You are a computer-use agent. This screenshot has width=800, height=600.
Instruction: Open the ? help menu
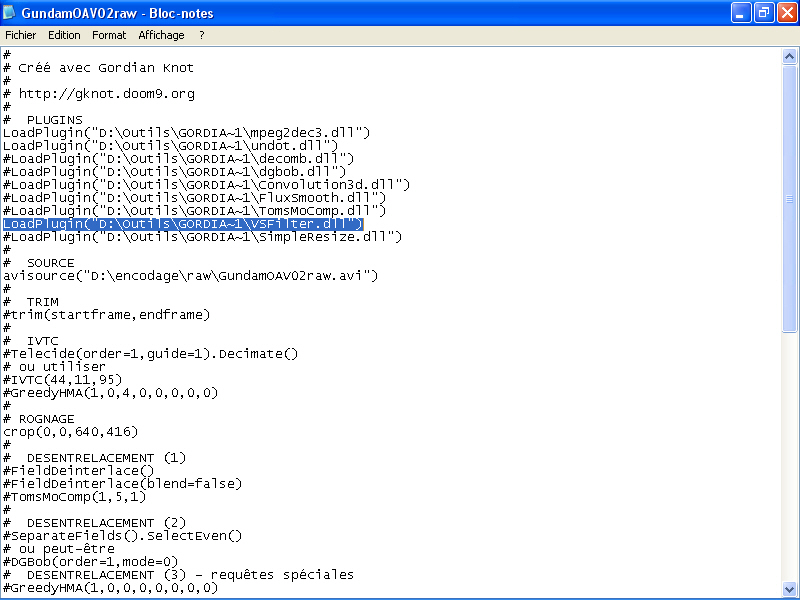coord(202,35)
